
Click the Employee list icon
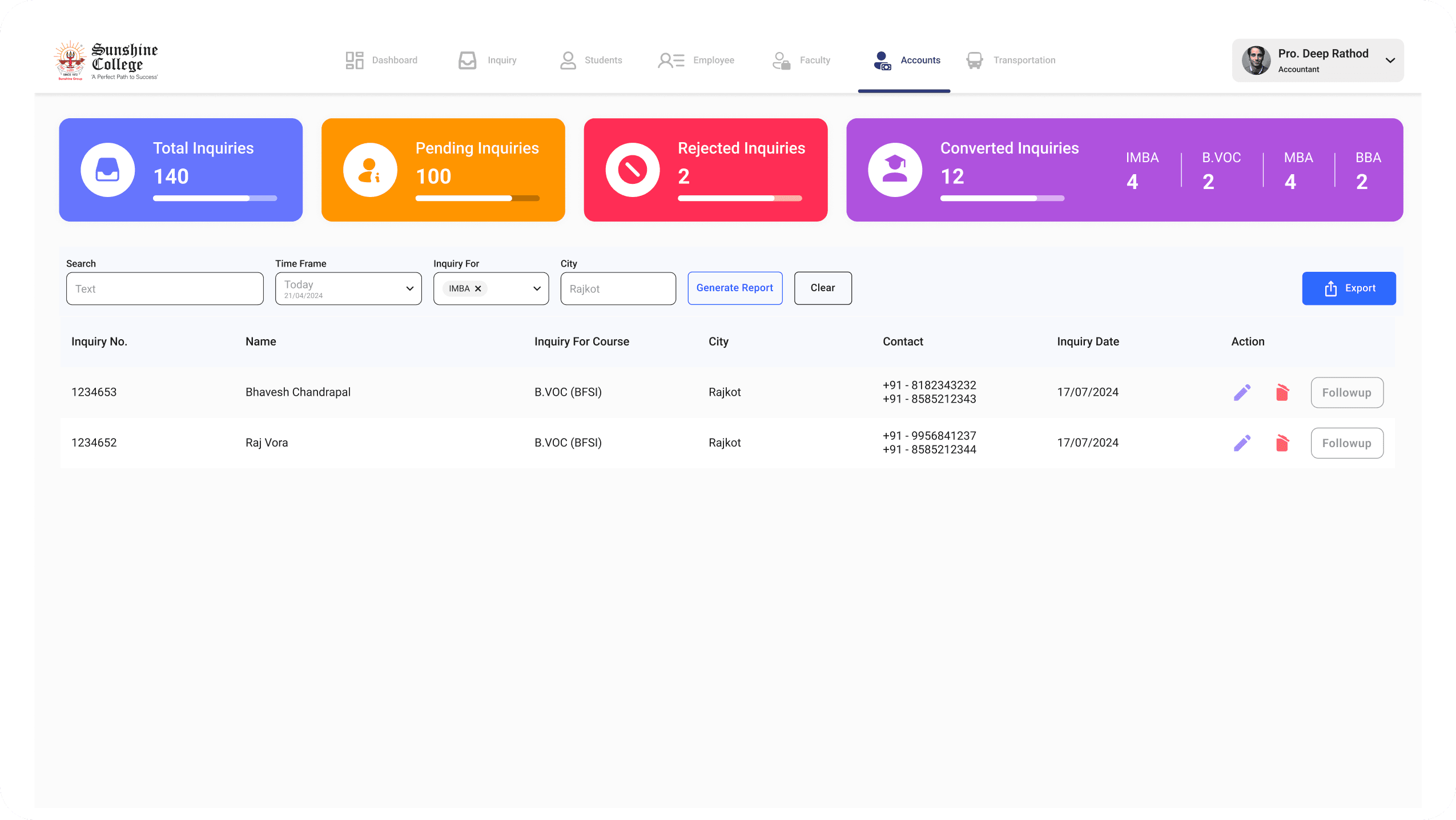click(x=671, y=60)
